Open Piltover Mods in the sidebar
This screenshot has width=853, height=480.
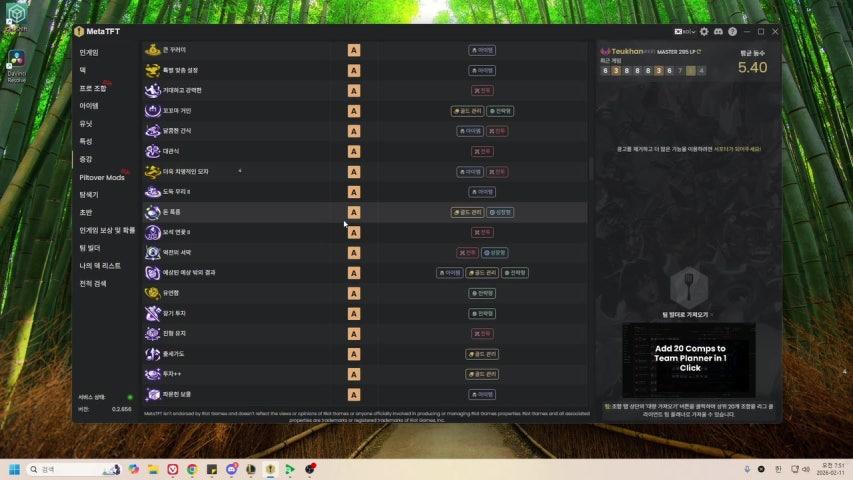[x=102, y=177]
